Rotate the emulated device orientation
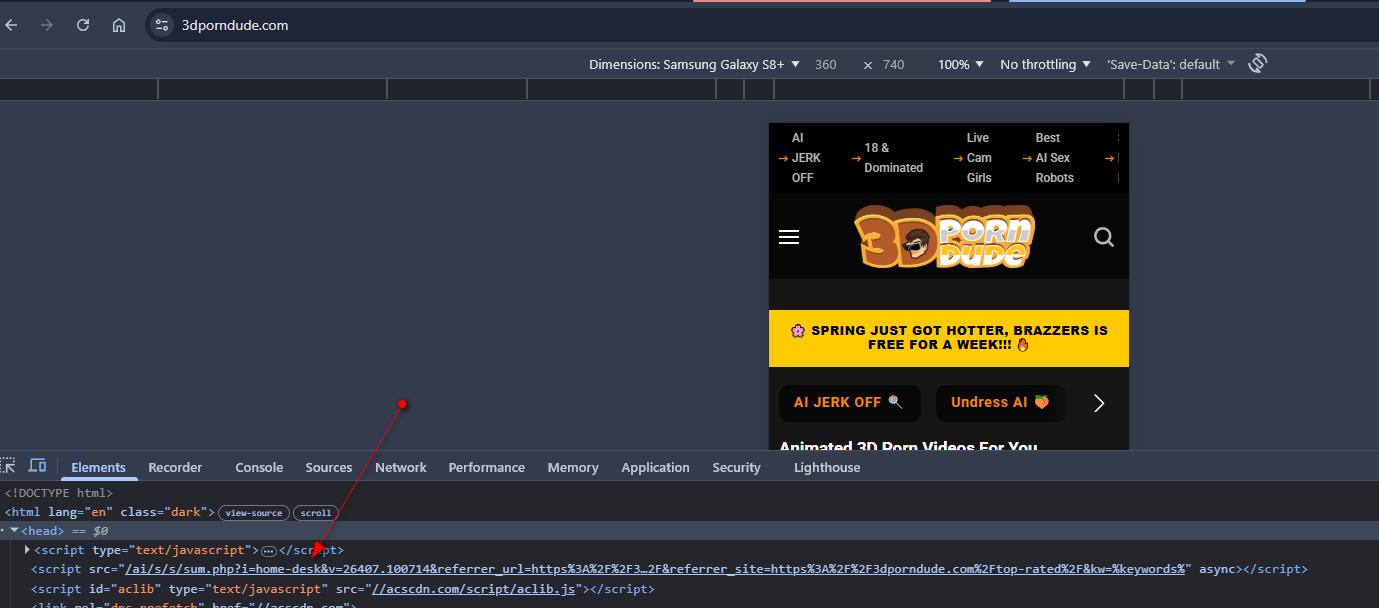Viewport: 1379px width, 608px height. (x=1258, y=64)
